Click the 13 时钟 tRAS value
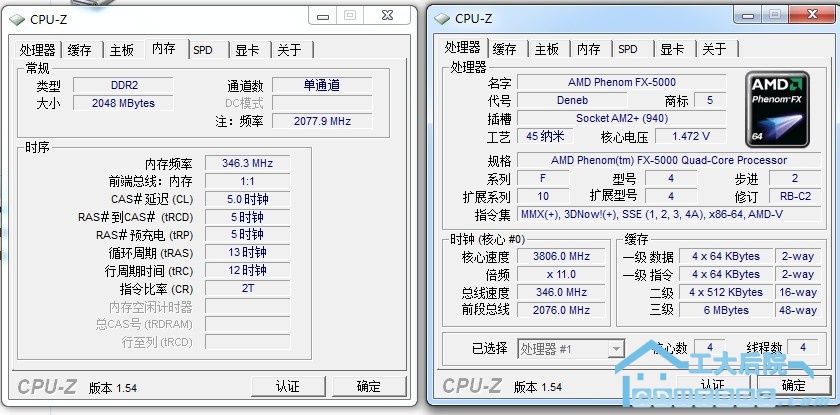 point(248,252)
